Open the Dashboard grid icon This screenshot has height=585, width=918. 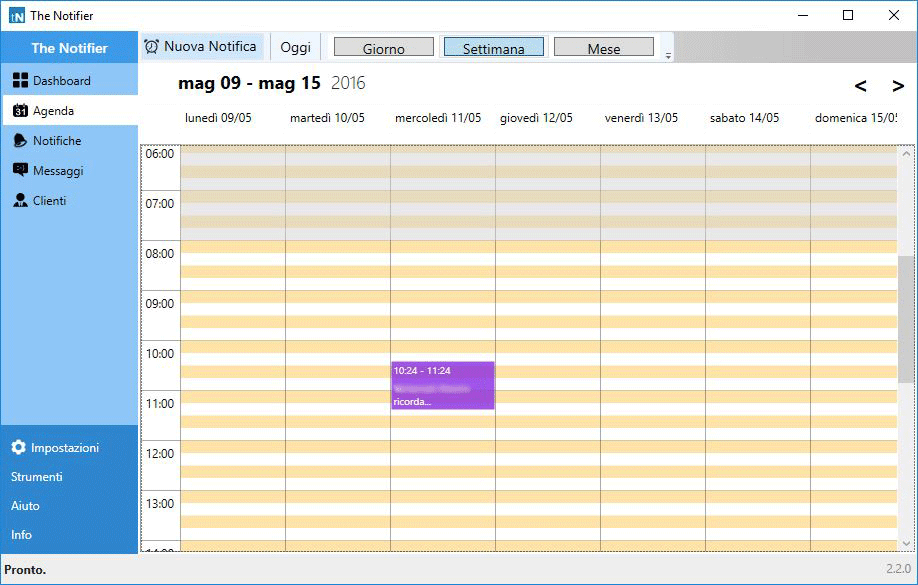pyautogui.click(x=17, y=80)
